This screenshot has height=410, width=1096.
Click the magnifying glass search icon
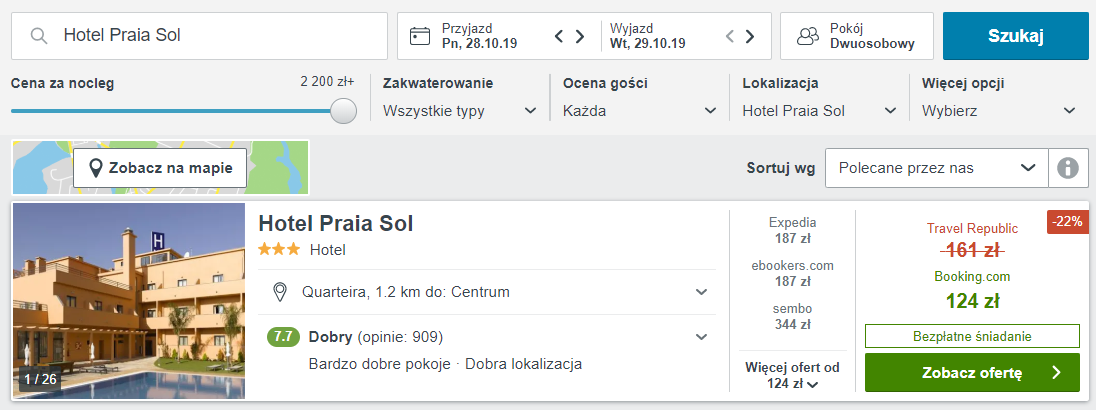(39, 36)
